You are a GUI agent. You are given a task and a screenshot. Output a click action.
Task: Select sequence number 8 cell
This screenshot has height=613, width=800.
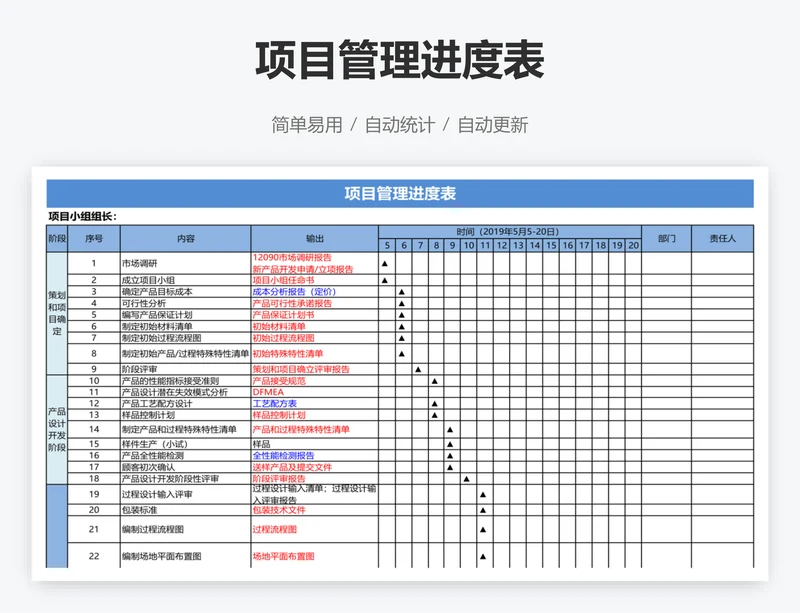click(94, 354)
